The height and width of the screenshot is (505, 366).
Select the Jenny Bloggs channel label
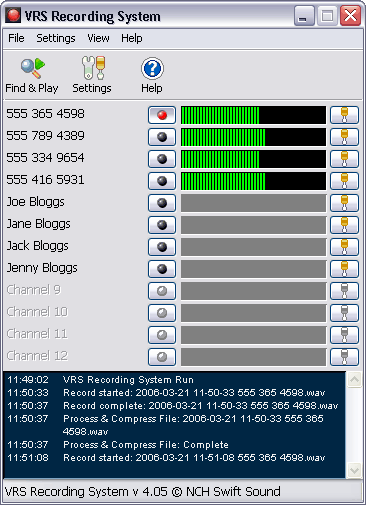click(42, 268)
